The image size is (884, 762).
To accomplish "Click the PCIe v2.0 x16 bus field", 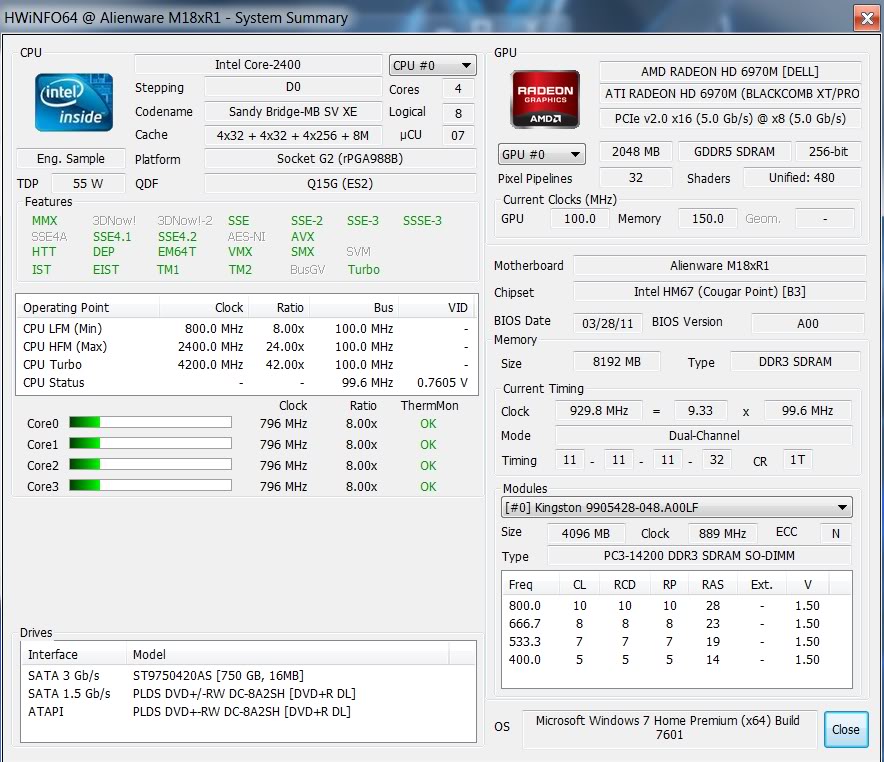I will [730, 118].
